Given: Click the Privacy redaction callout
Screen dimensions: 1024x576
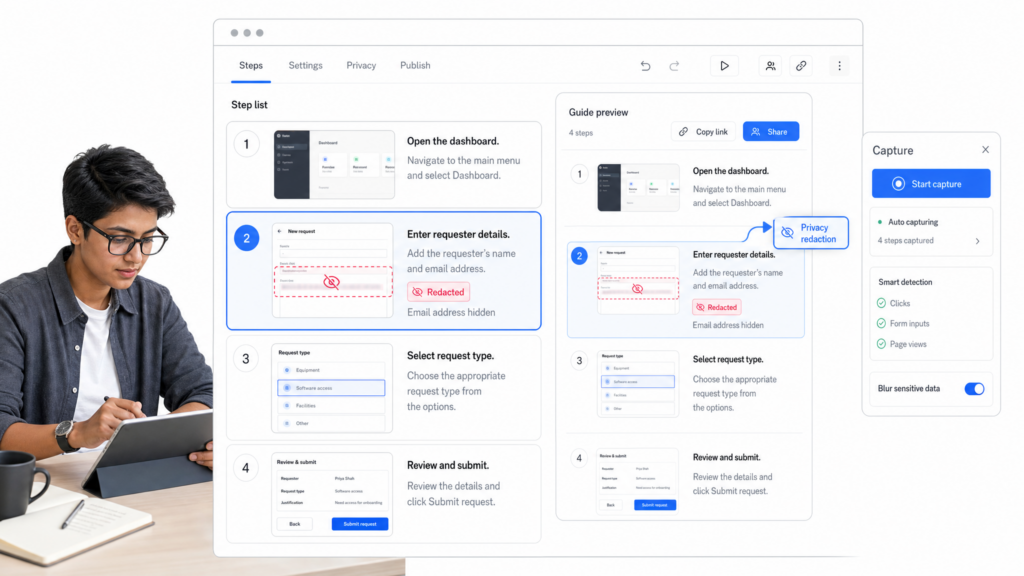Looking at the screenshot, I should [x=810, y=233].
